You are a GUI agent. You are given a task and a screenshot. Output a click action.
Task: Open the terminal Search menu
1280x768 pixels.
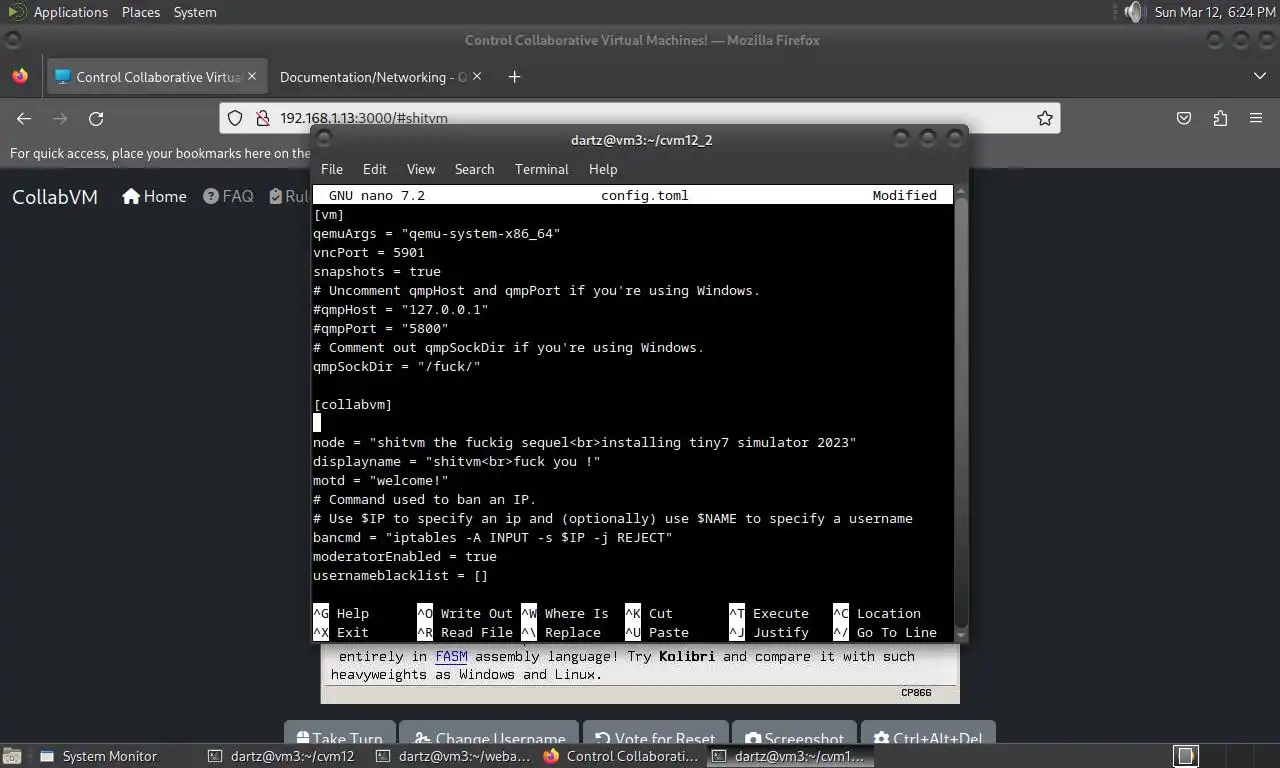[474, 169]
